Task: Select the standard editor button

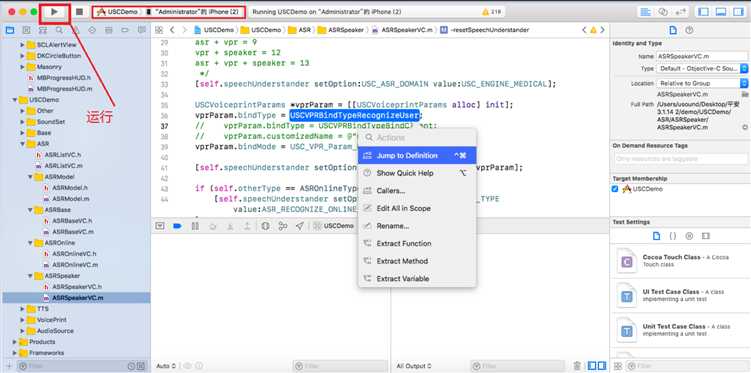Action: 646,12
